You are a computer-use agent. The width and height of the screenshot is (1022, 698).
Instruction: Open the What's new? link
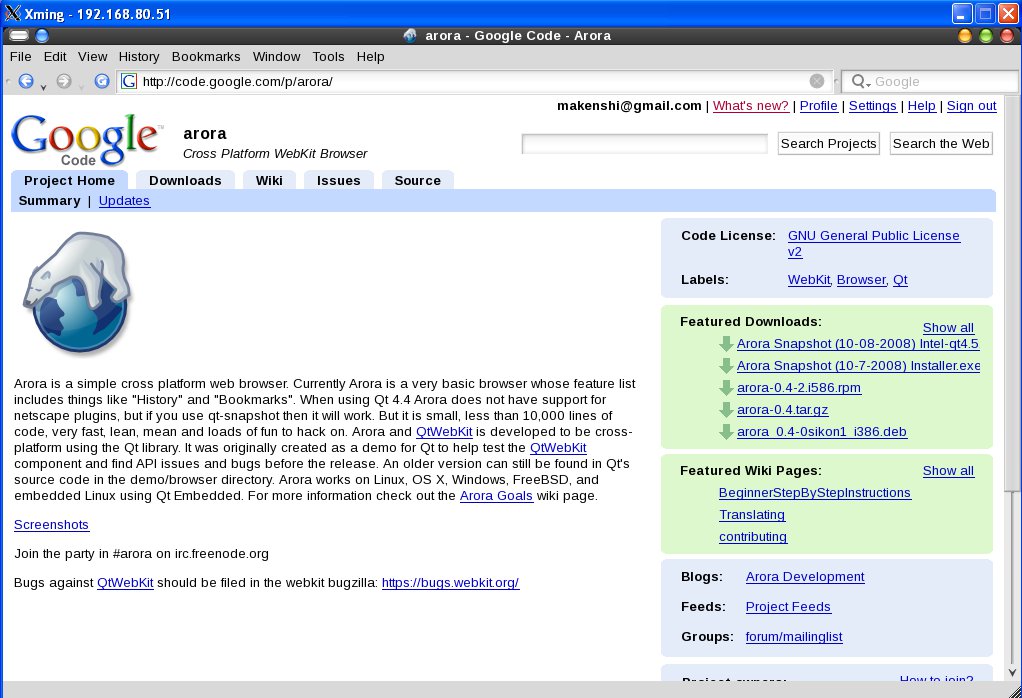click(x=750, y=106)
